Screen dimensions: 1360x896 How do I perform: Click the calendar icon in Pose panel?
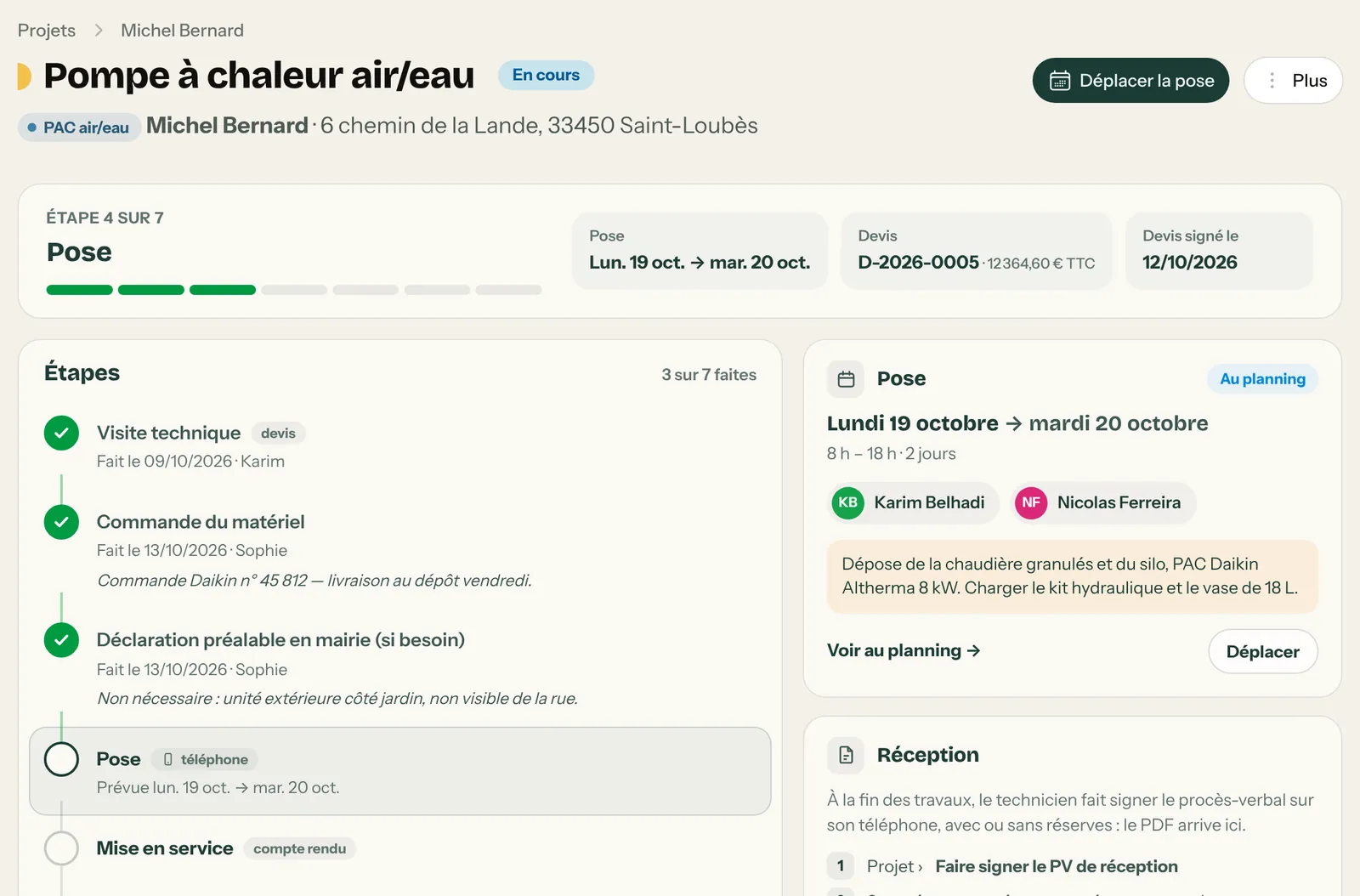coord(846,379)
